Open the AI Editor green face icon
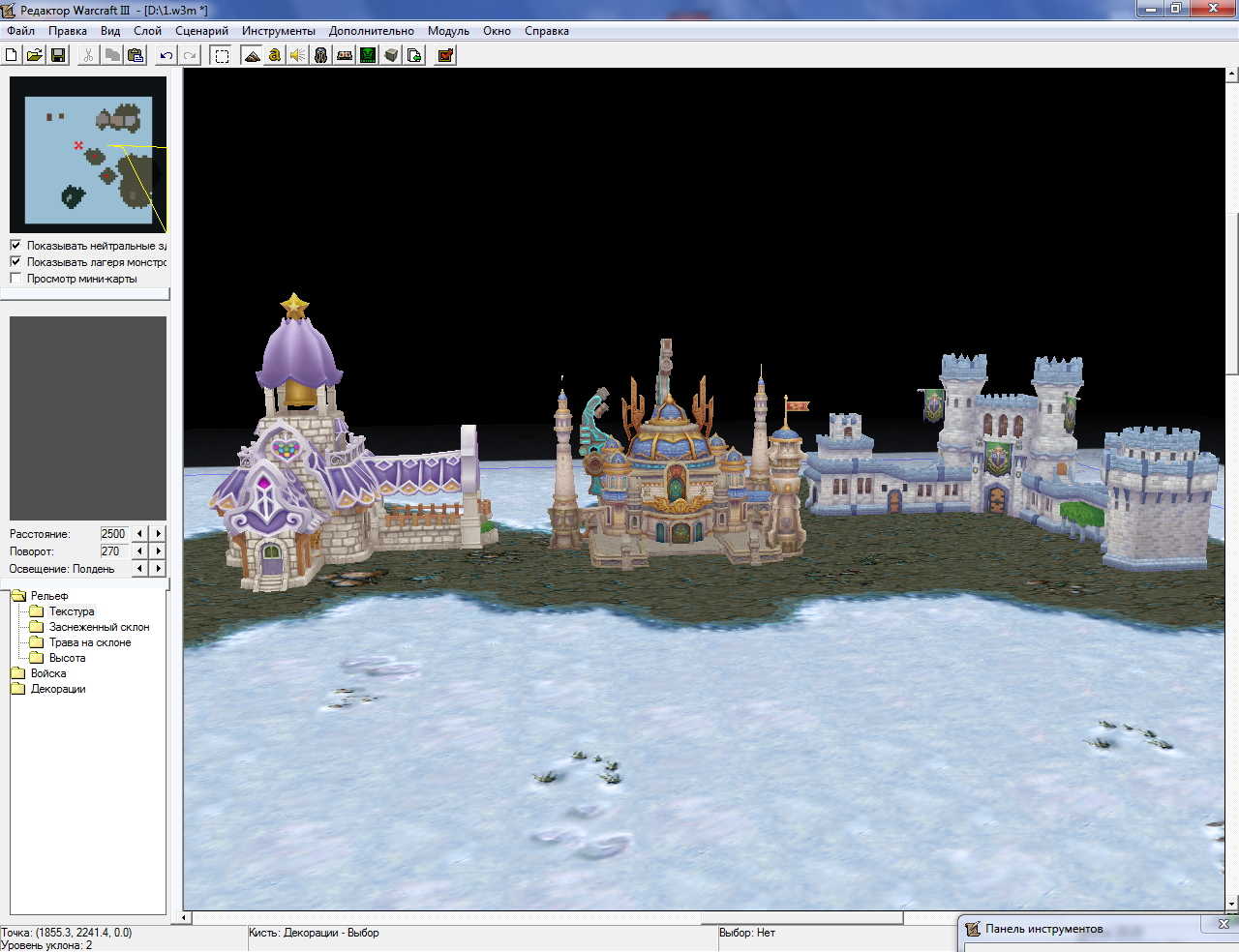The image size is (1239, 952). (x=368, y=55)
